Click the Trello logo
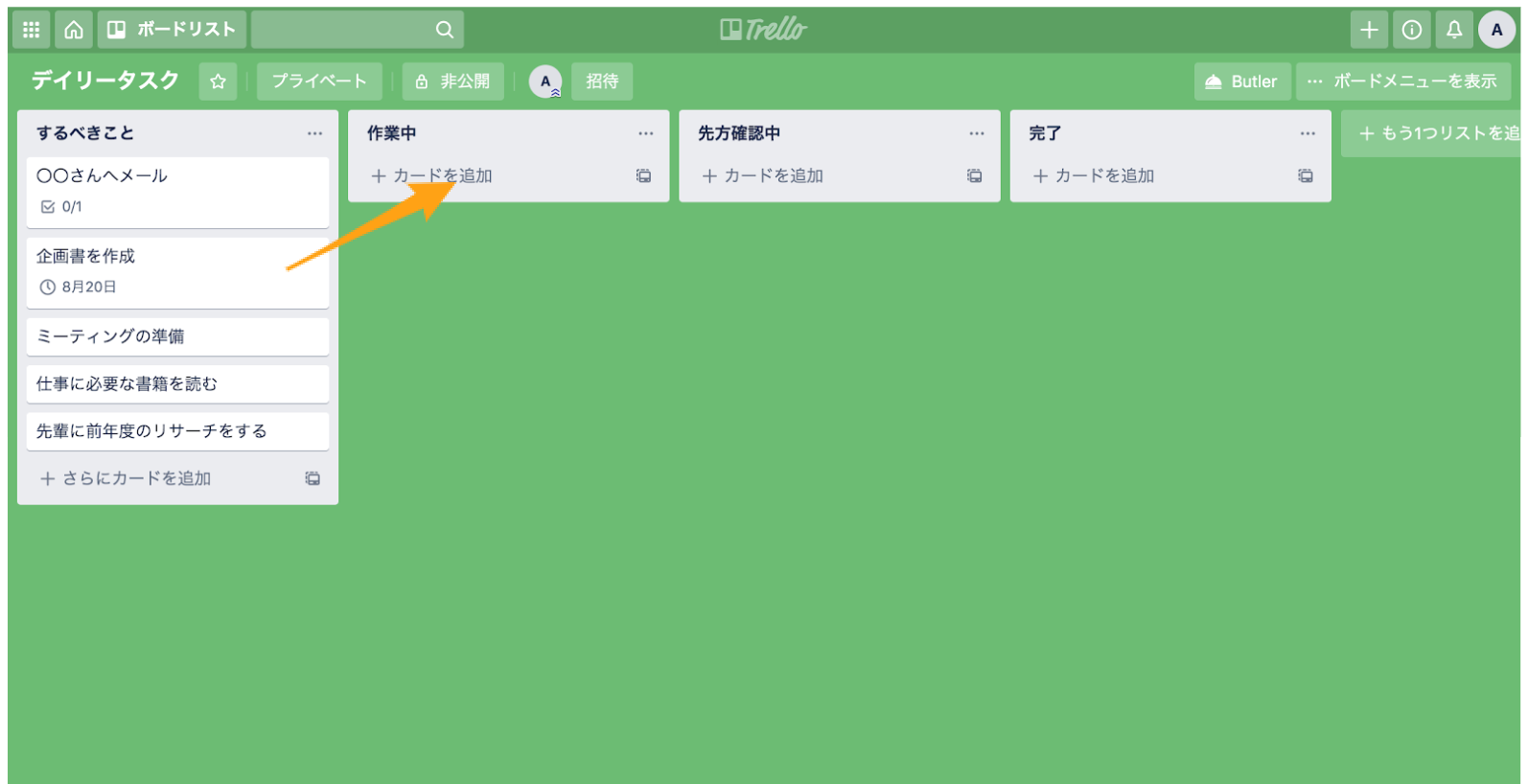The height and width of the screenshot is (784, 1528). point(763,30)
